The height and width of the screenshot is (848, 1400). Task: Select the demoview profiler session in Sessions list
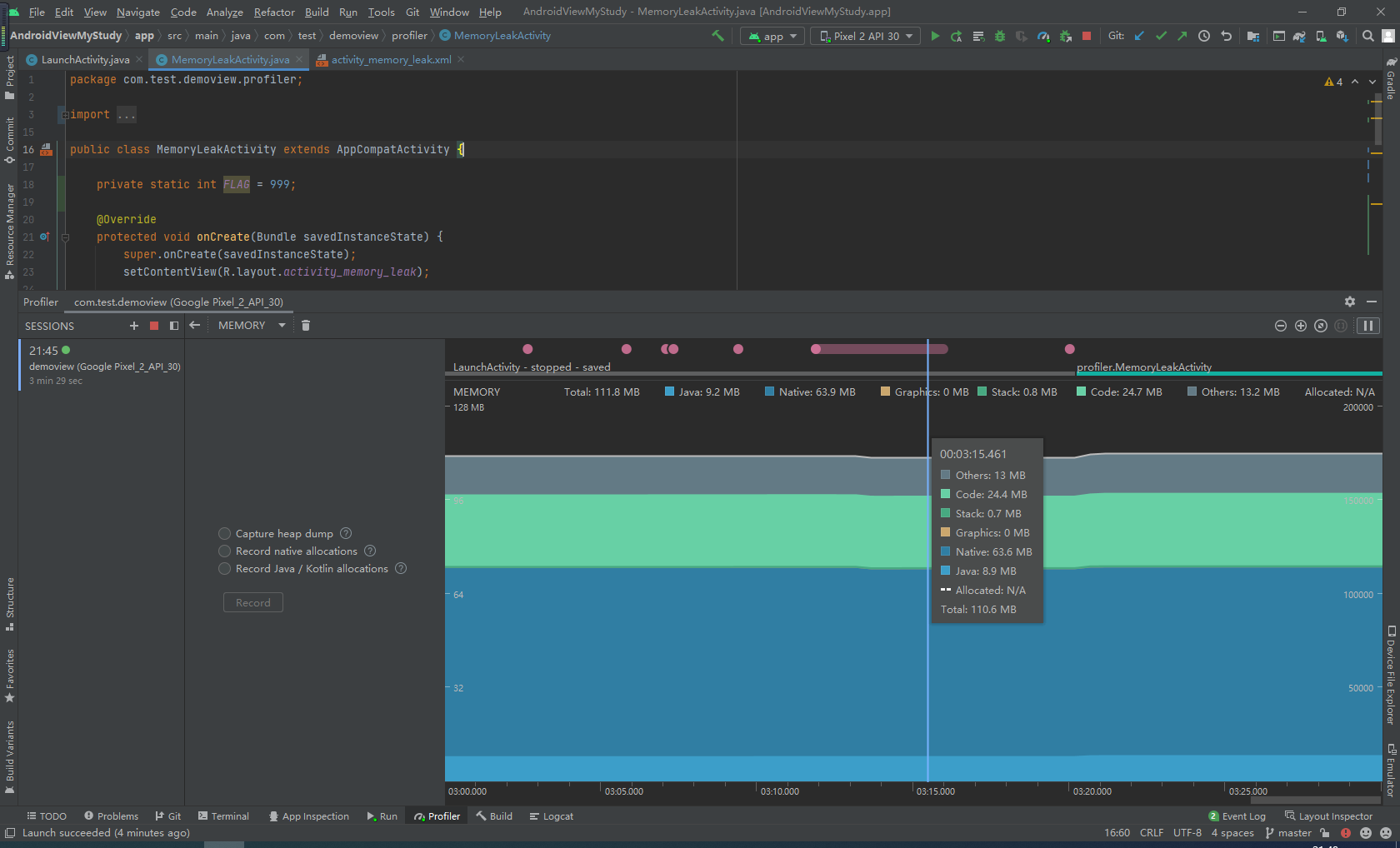100,365
